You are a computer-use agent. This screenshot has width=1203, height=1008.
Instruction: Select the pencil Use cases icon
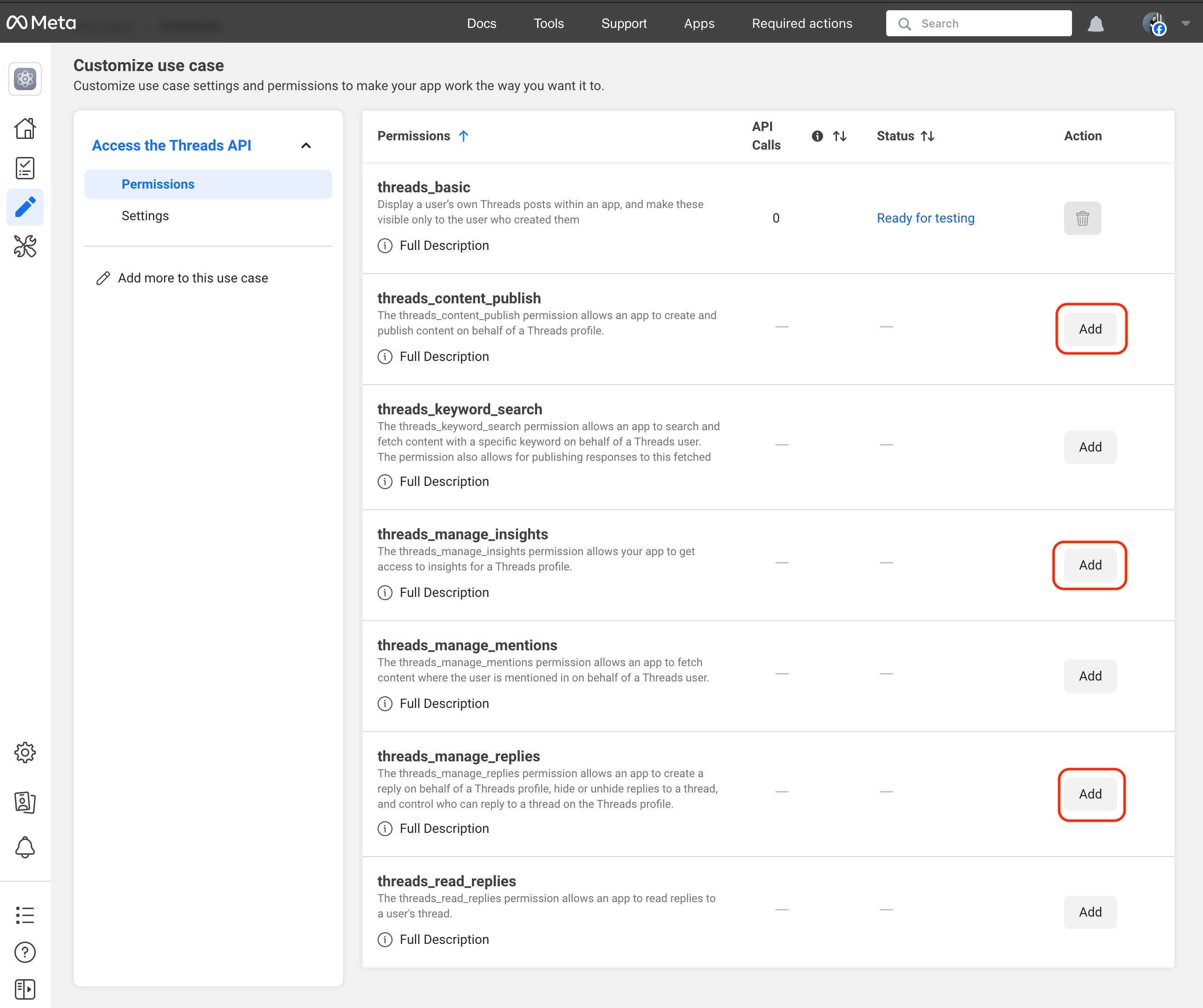(25, 207)
